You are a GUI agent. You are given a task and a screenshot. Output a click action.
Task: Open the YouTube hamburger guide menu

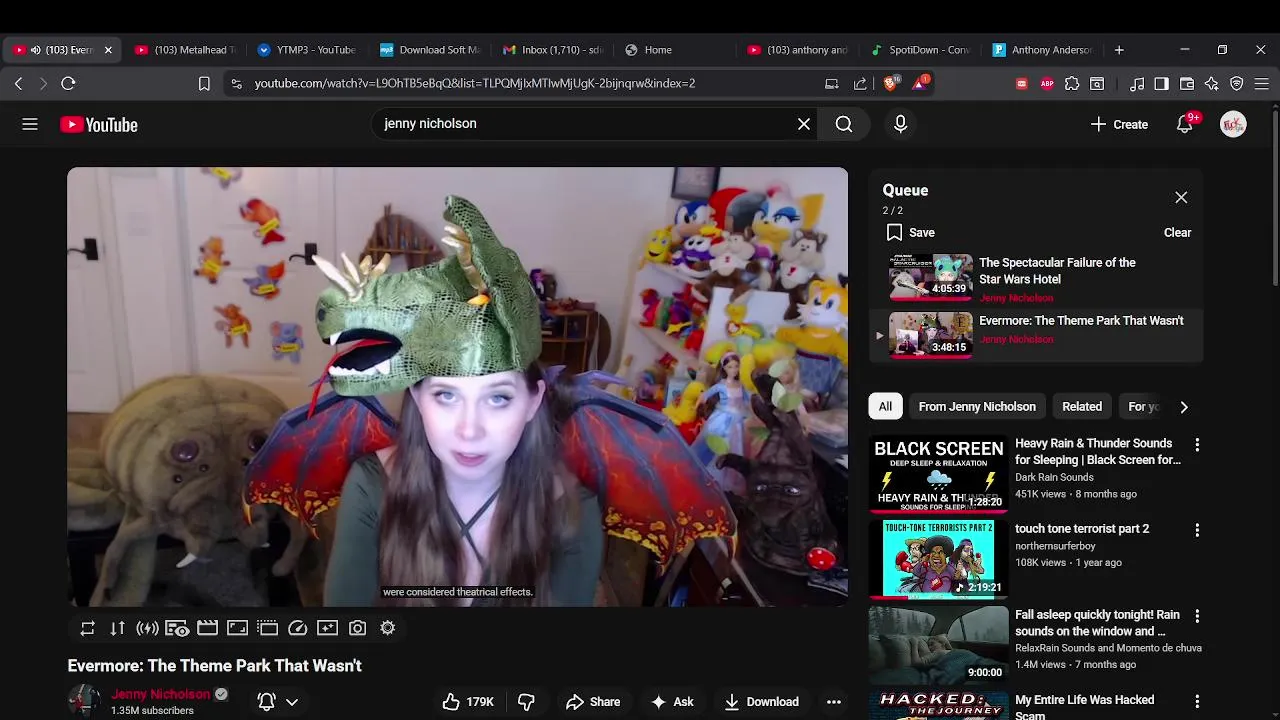pyautogui.click(x=30, y=124)
